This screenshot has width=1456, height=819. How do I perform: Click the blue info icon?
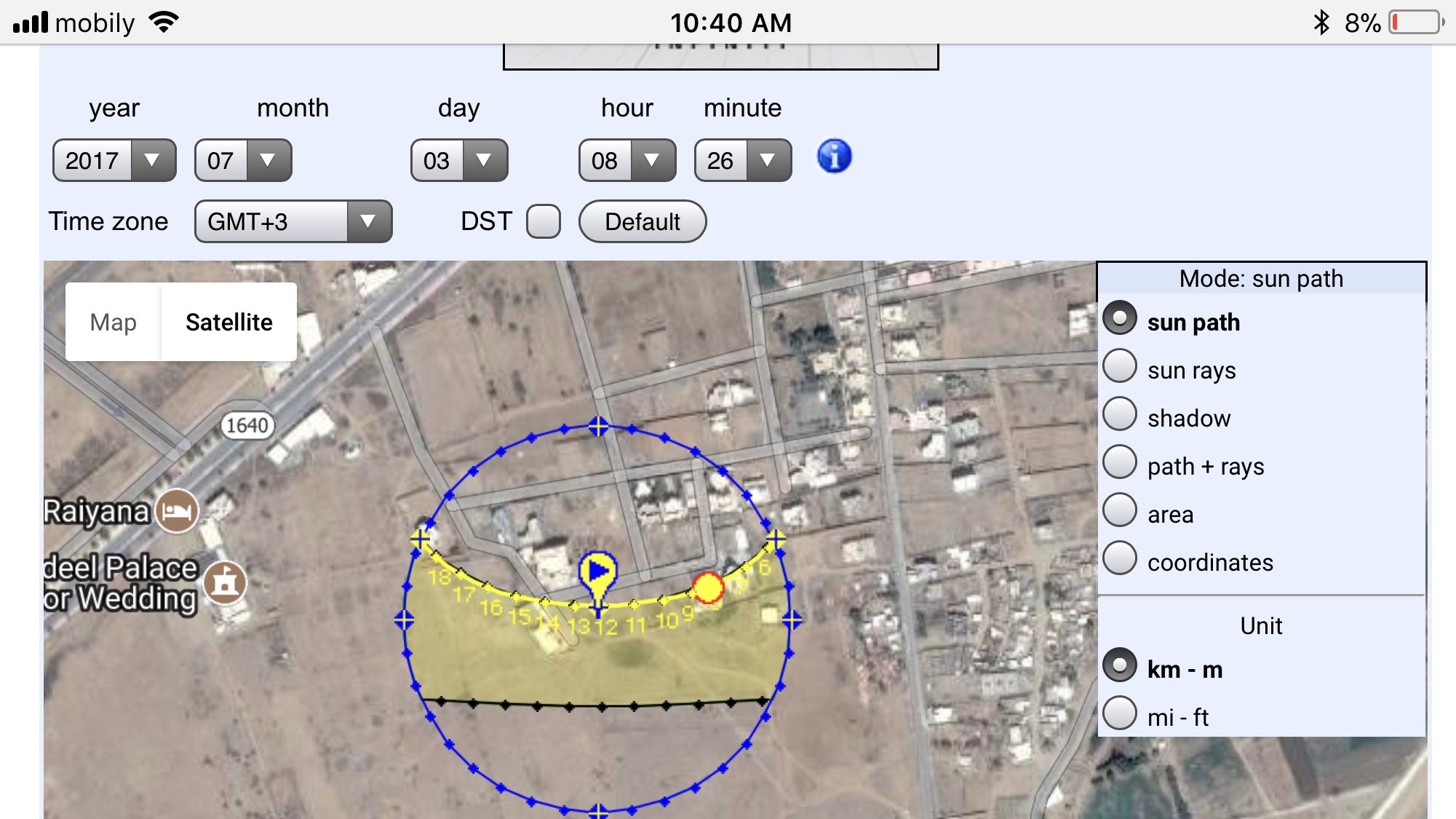point(834,157)
